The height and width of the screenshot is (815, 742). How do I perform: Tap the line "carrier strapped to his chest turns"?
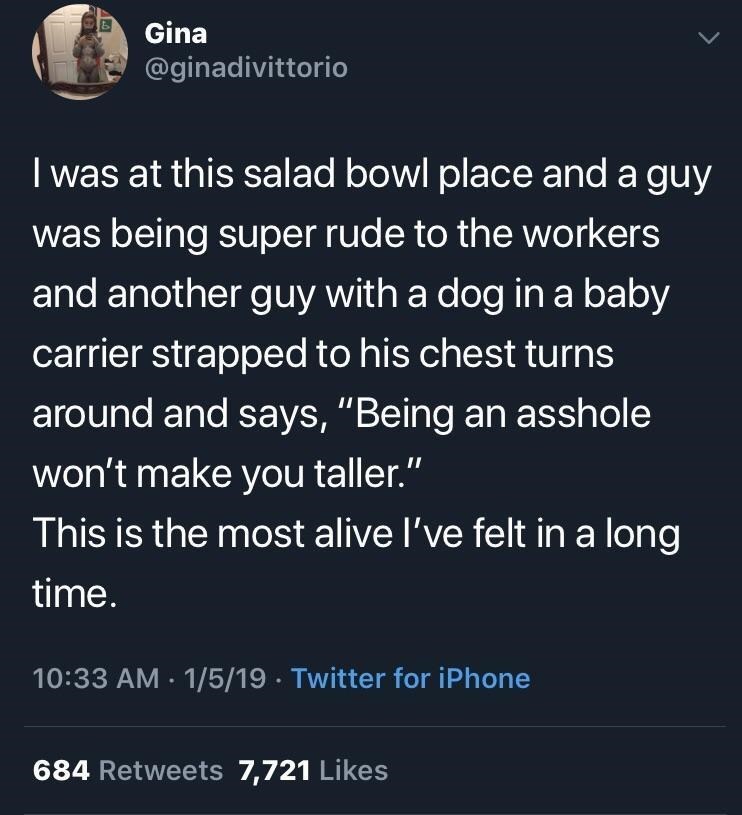pos(323,355)
